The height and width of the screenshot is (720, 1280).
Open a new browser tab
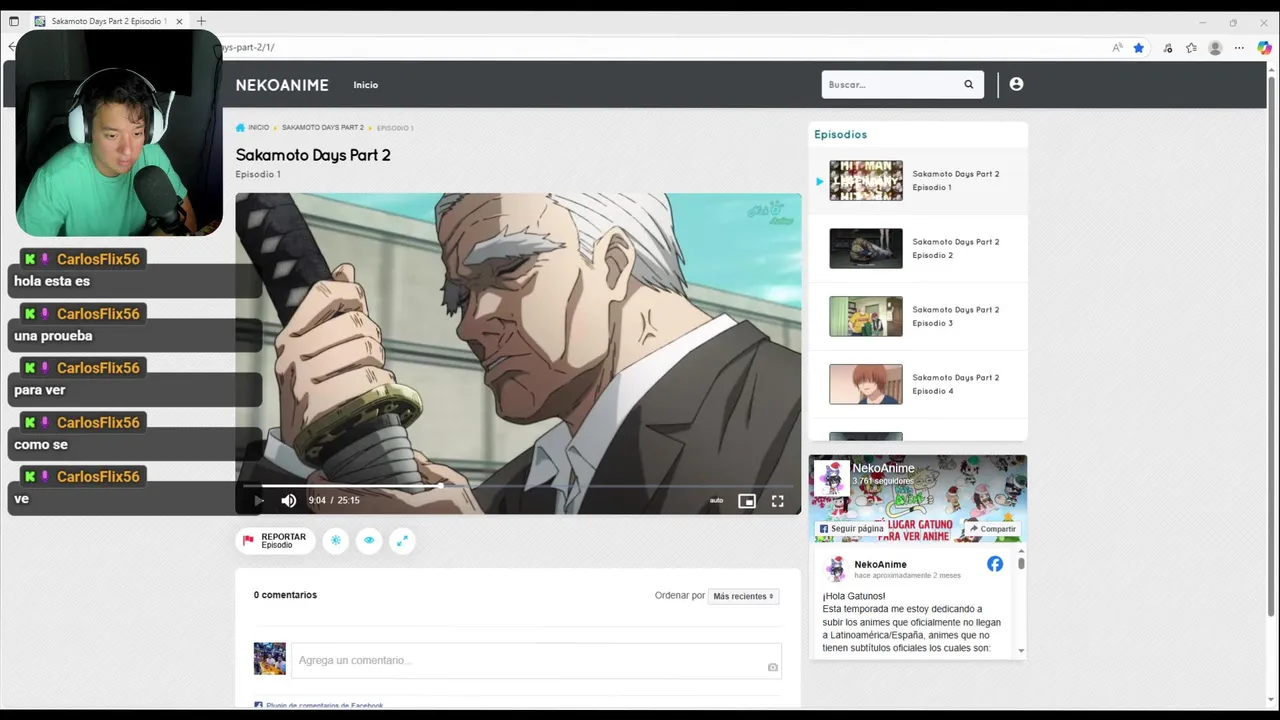pos(201,21)
